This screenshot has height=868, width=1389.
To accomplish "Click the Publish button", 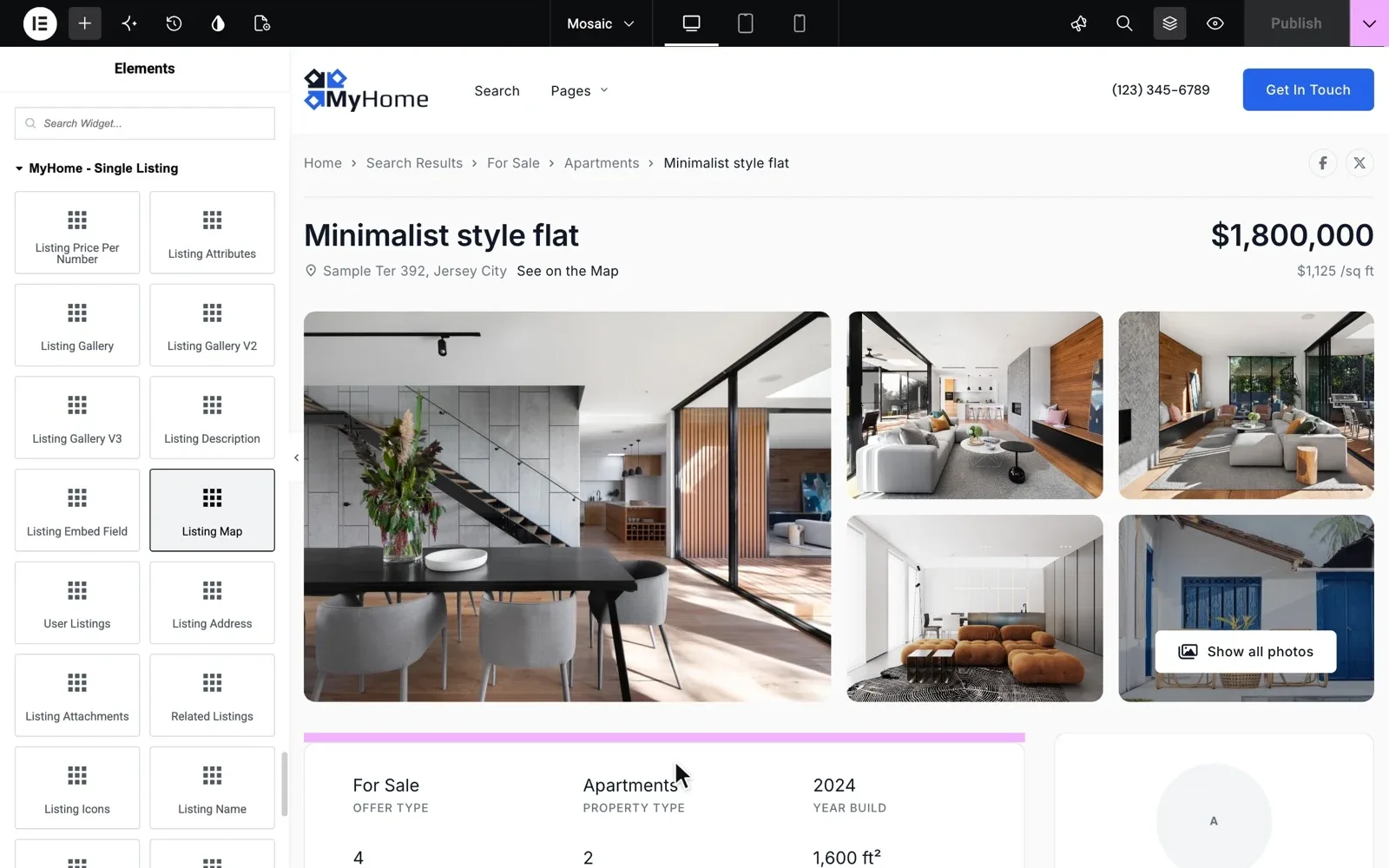I will 1296,23.
